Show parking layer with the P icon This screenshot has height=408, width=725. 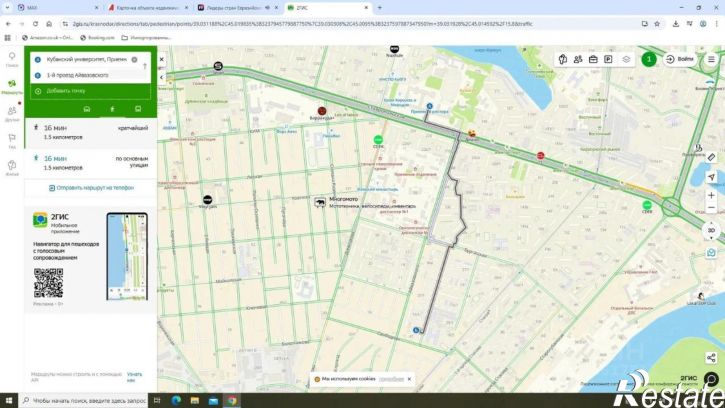(608, 59)
